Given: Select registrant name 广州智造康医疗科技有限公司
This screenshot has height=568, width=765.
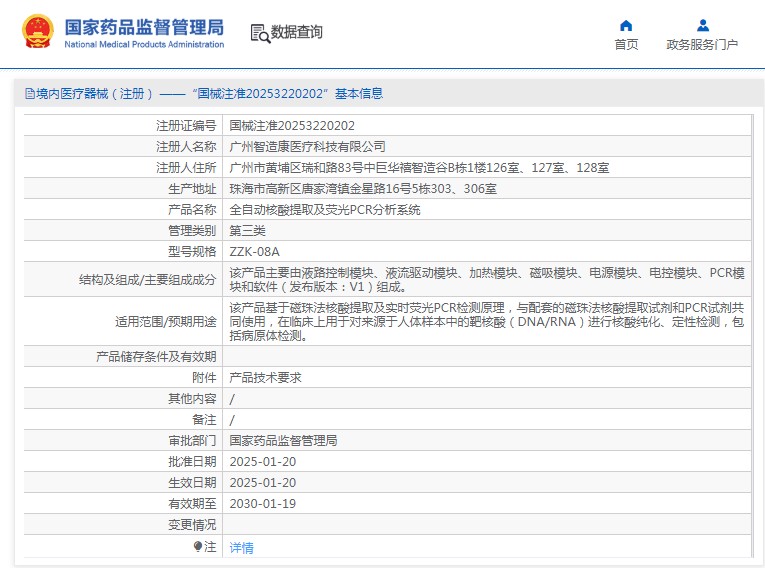Looking at the screenshot, I should pyautogui.click(x=307, y=147).
